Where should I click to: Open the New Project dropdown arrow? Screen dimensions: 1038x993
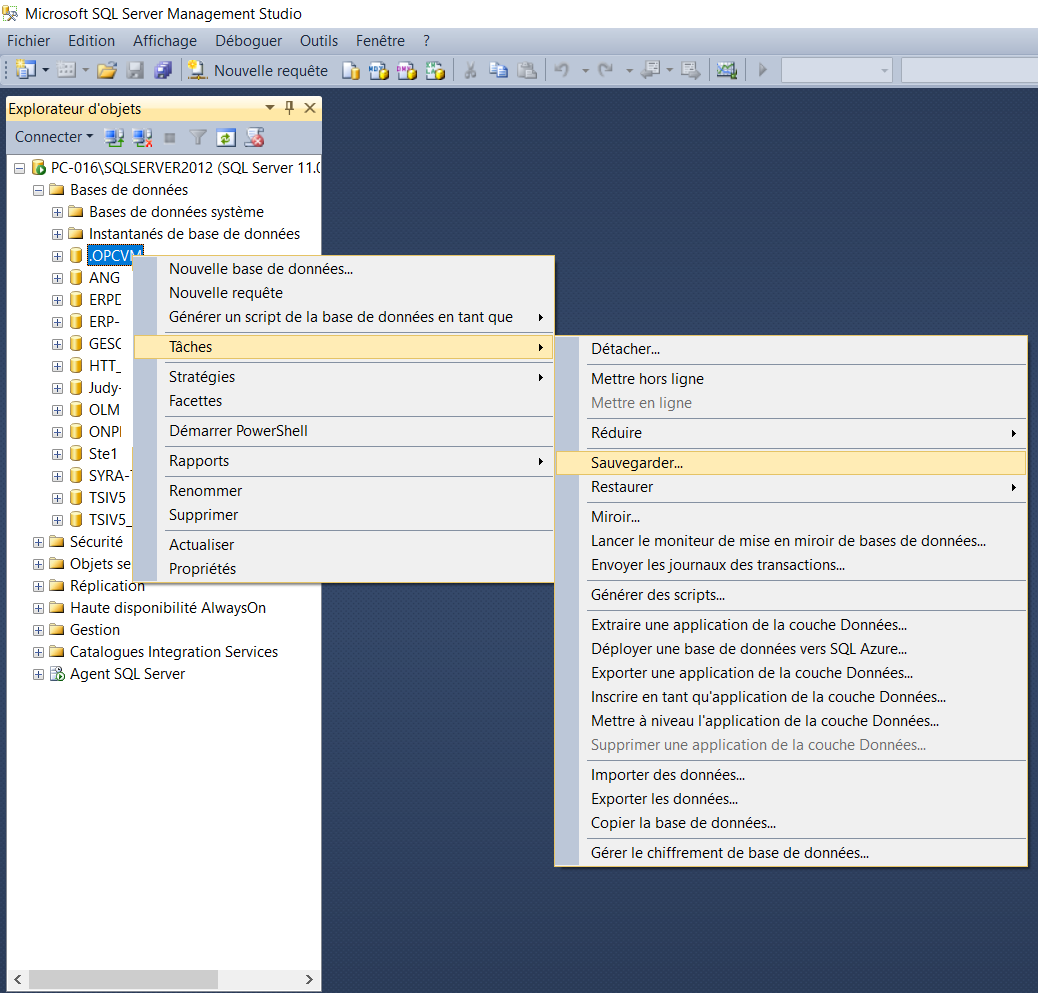(46, 70)
